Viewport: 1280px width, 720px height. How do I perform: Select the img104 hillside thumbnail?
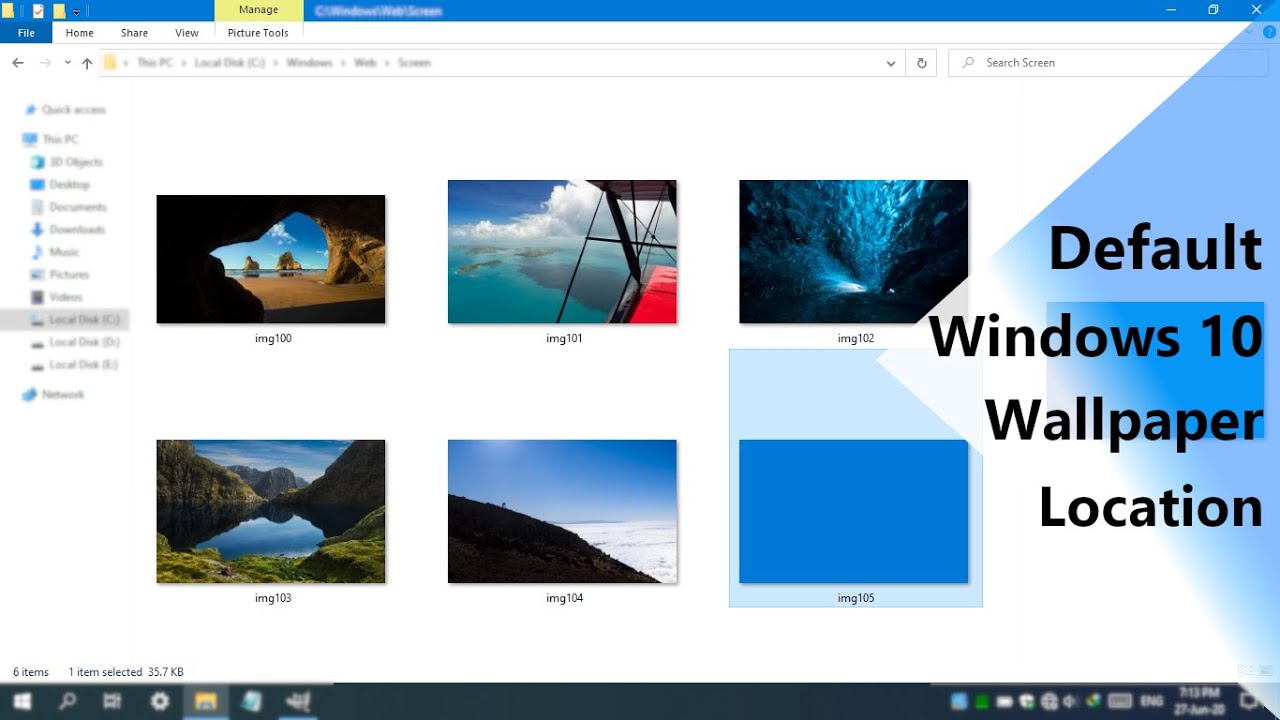(x=562, y=512)
